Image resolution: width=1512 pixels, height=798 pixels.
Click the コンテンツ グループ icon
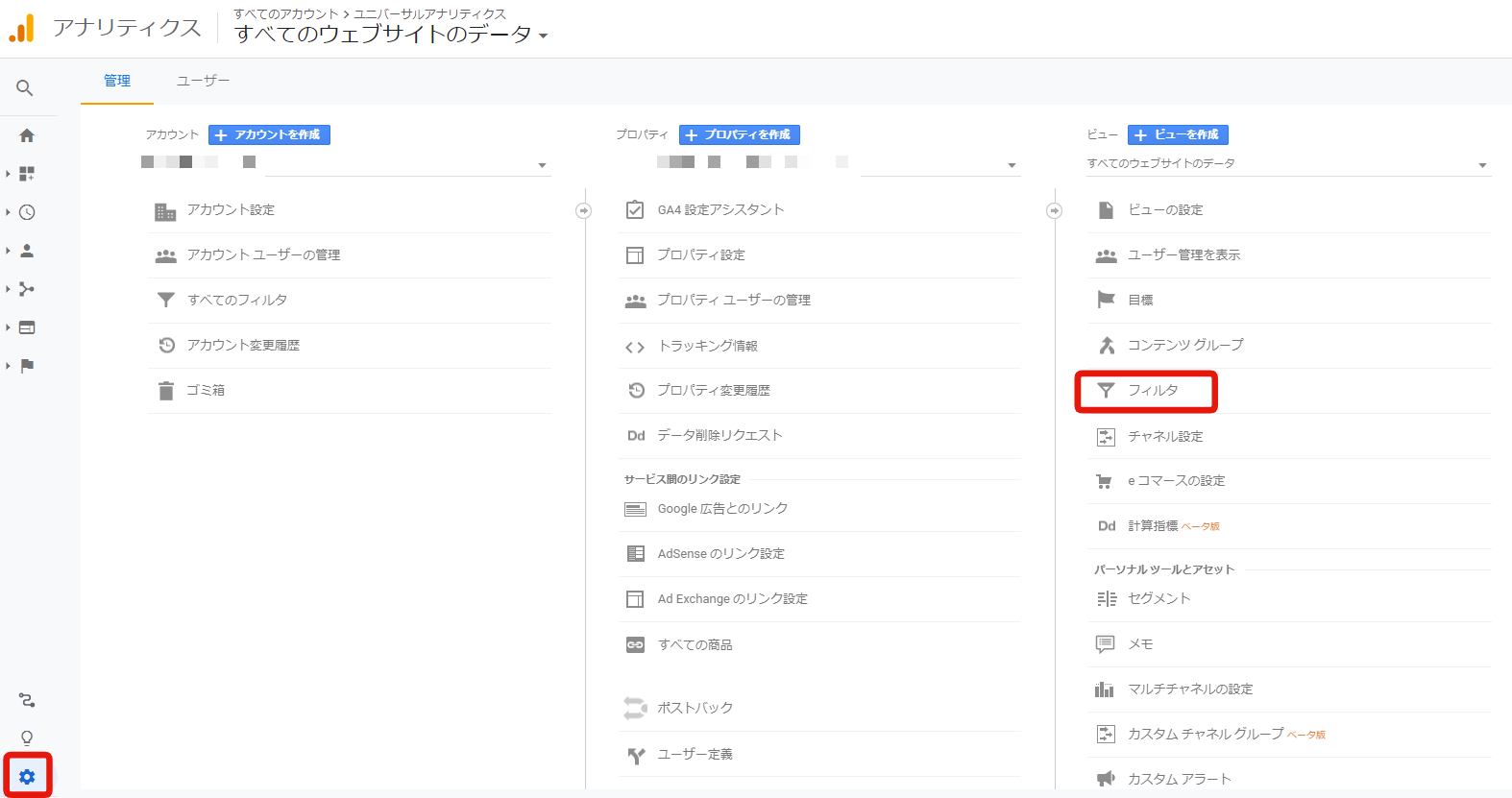[x=1107, y=346]
